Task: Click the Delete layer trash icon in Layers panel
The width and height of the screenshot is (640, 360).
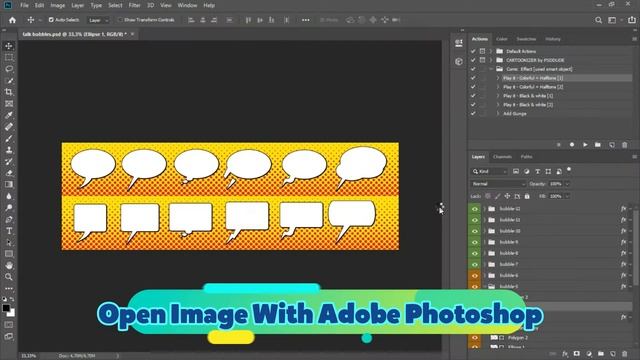Action: 624,353
